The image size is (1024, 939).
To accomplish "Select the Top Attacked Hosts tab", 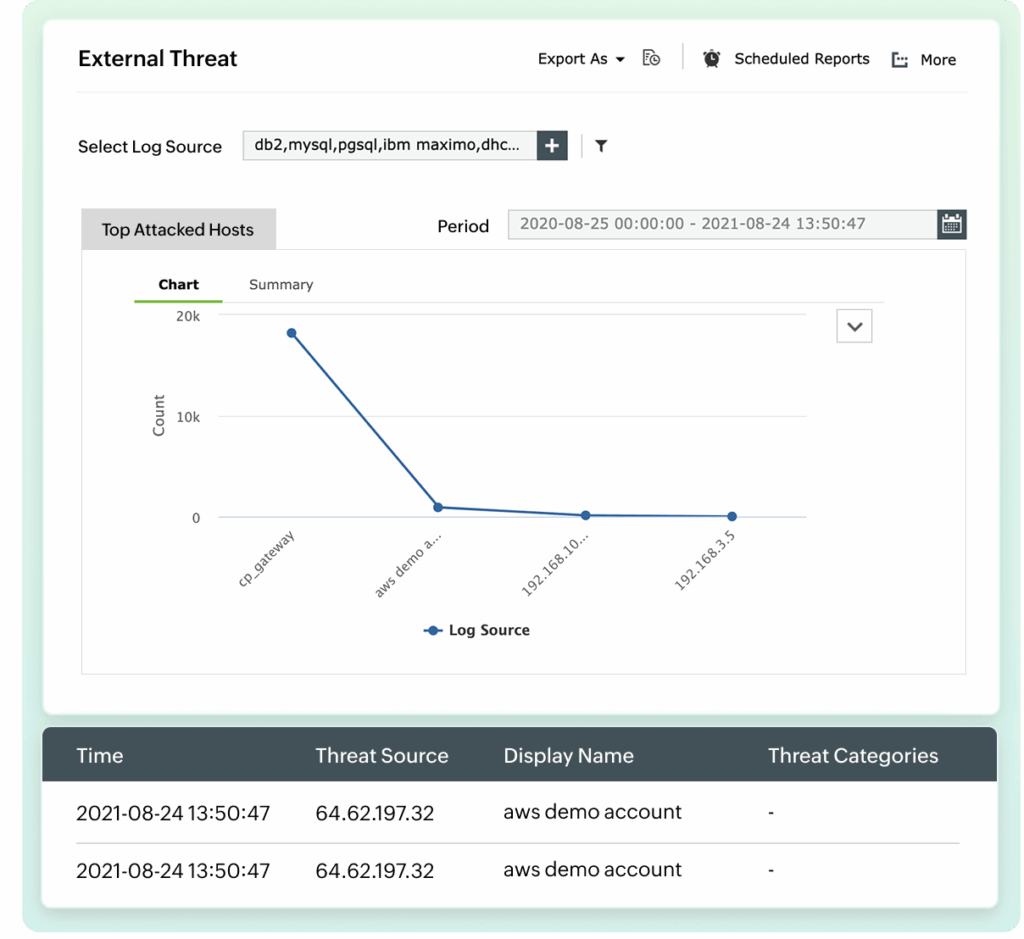I will [x=178, y=229].
